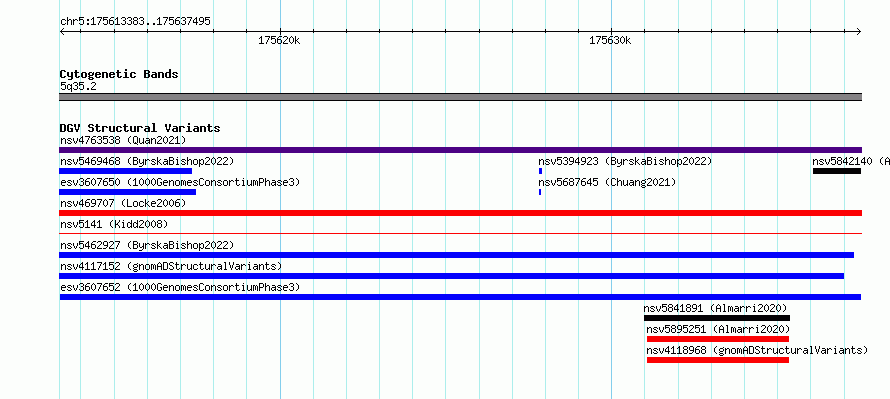This screenshot has width=890, height=399.
Task: Select the 5q35.2 band label
Action: pos(78,87)
